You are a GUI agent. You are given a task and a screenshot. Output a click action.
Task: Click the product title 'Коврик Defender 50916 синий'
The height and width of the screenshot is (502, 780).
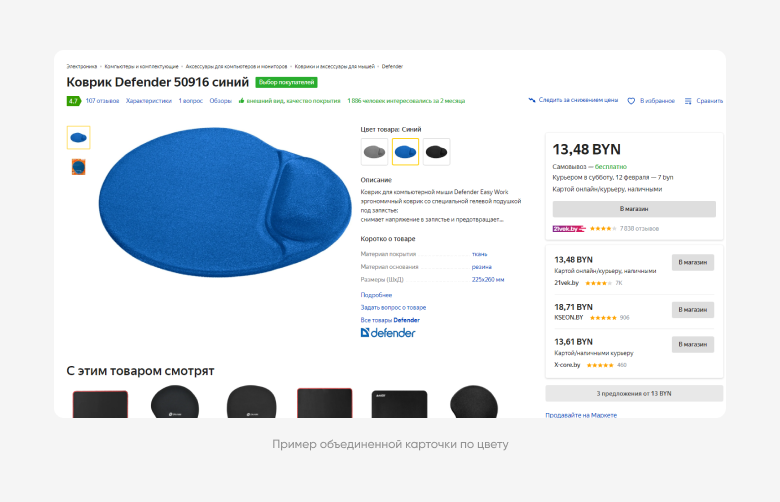point(158,82)
